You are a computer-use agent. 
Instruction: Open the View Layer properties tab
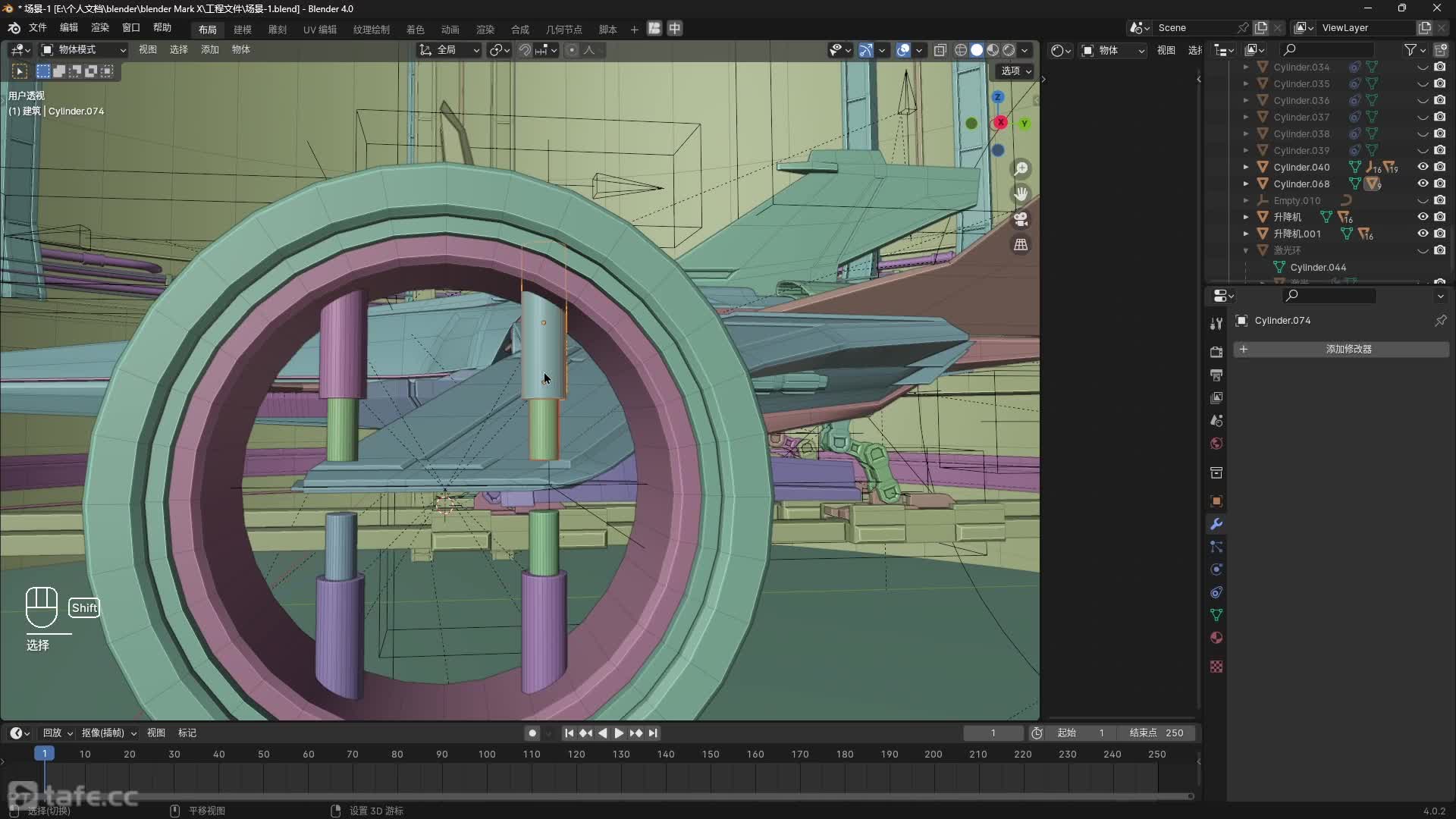pos(1216,397)
